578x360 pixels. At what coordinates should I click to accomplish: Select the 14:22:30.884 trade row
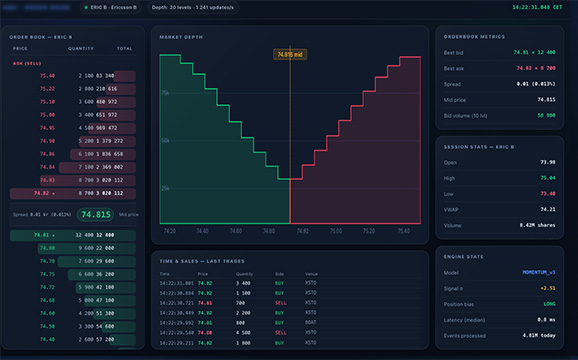[x=289, y=293]
